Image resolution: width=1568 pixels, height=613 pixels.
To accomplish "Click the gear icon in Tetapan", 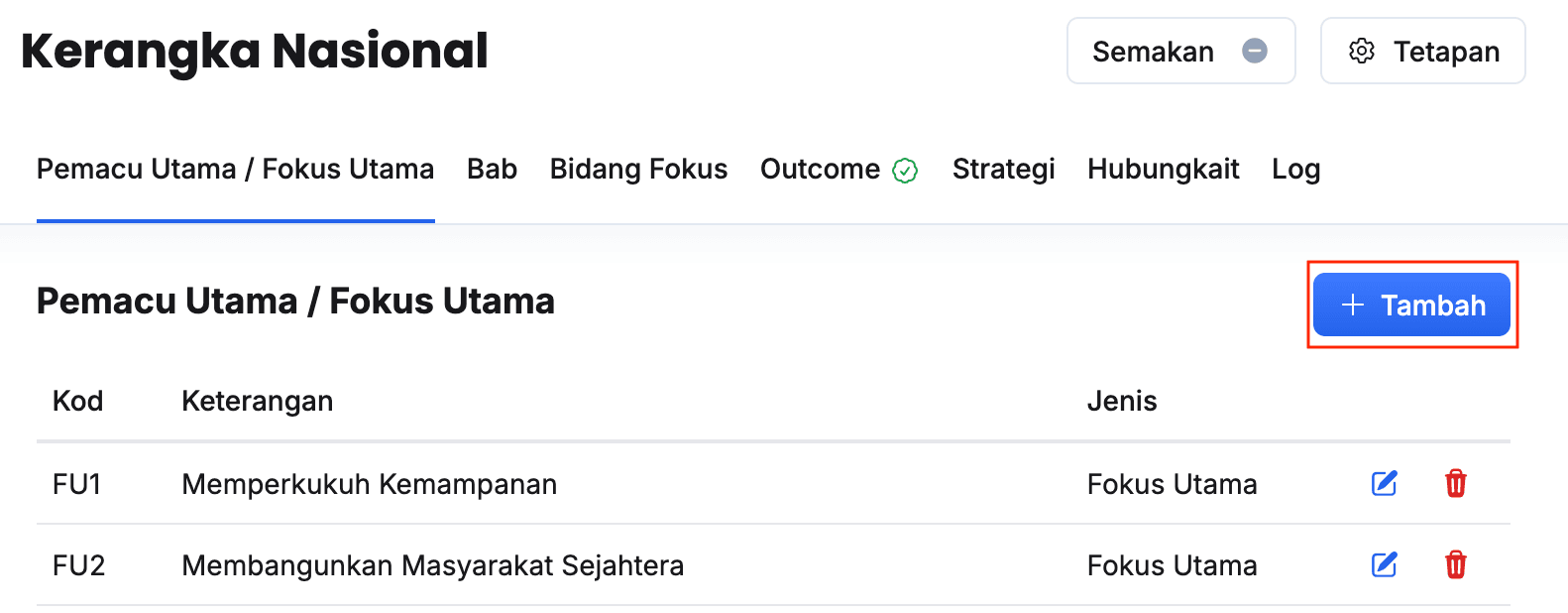I will pyautogui.click(x=1362, y=52).
